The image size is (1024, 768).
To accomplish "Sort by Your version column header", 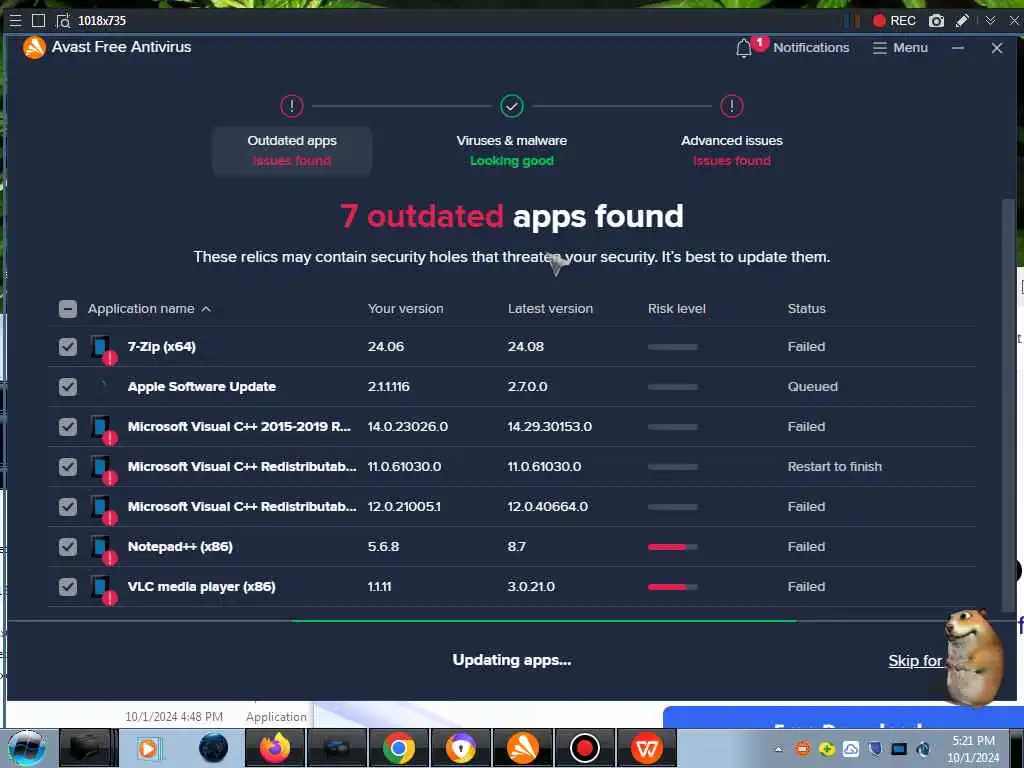I will tap(406, 309).
